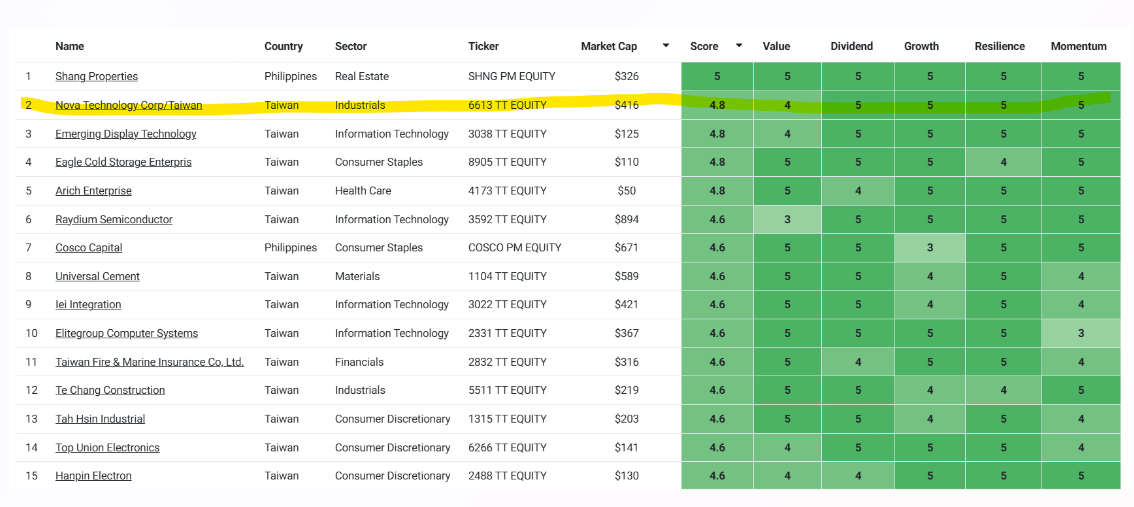This screenshot has width=1134, height=507.
Task: Open the Universal Cement link
Action: click(98, 276)
